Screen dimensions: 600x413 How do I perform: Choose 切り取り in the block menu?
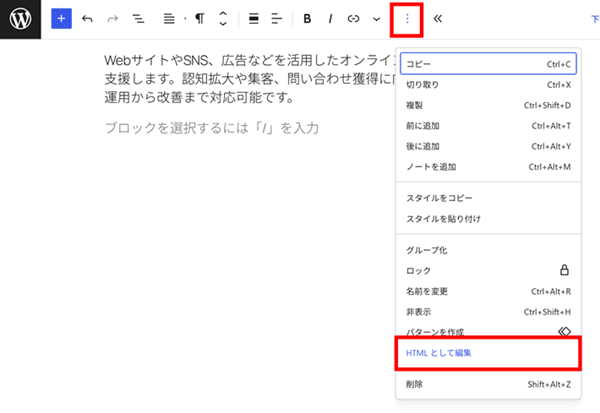(488, 85)
